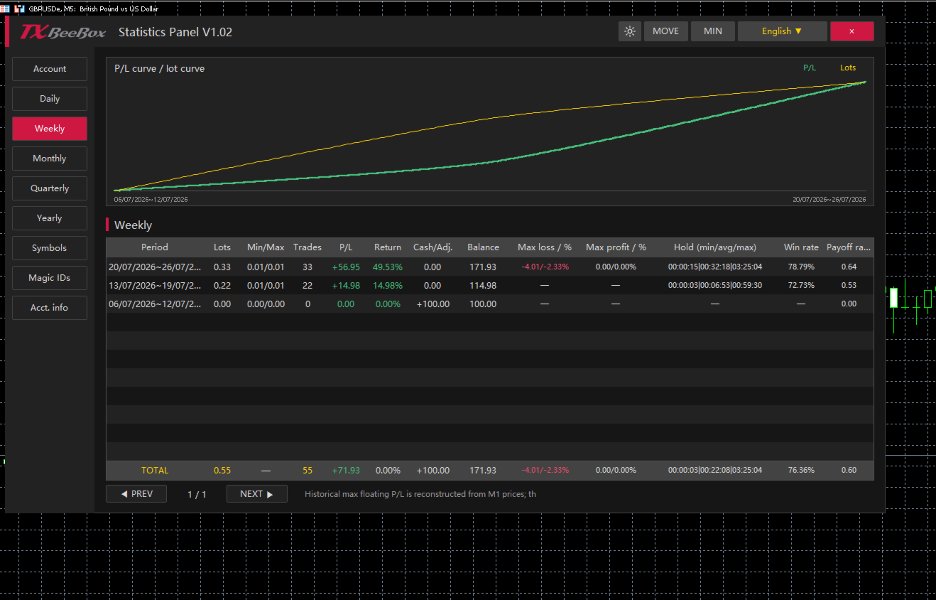936x600 pixels.
Task: Click the Max loss / % column header
Action: (544, 247)
